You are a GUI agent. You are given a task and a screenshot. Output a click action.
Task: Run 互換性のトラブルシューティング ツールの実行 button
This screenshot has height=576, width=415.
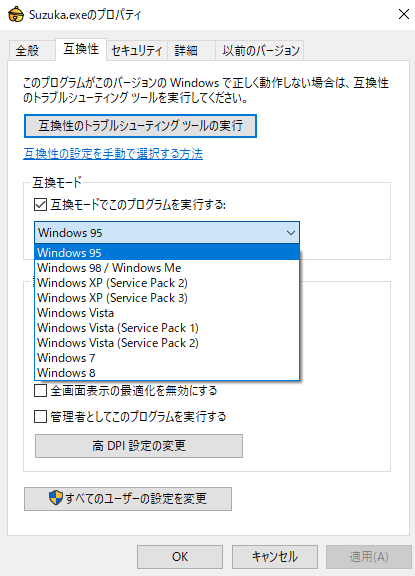pos(140,126)
